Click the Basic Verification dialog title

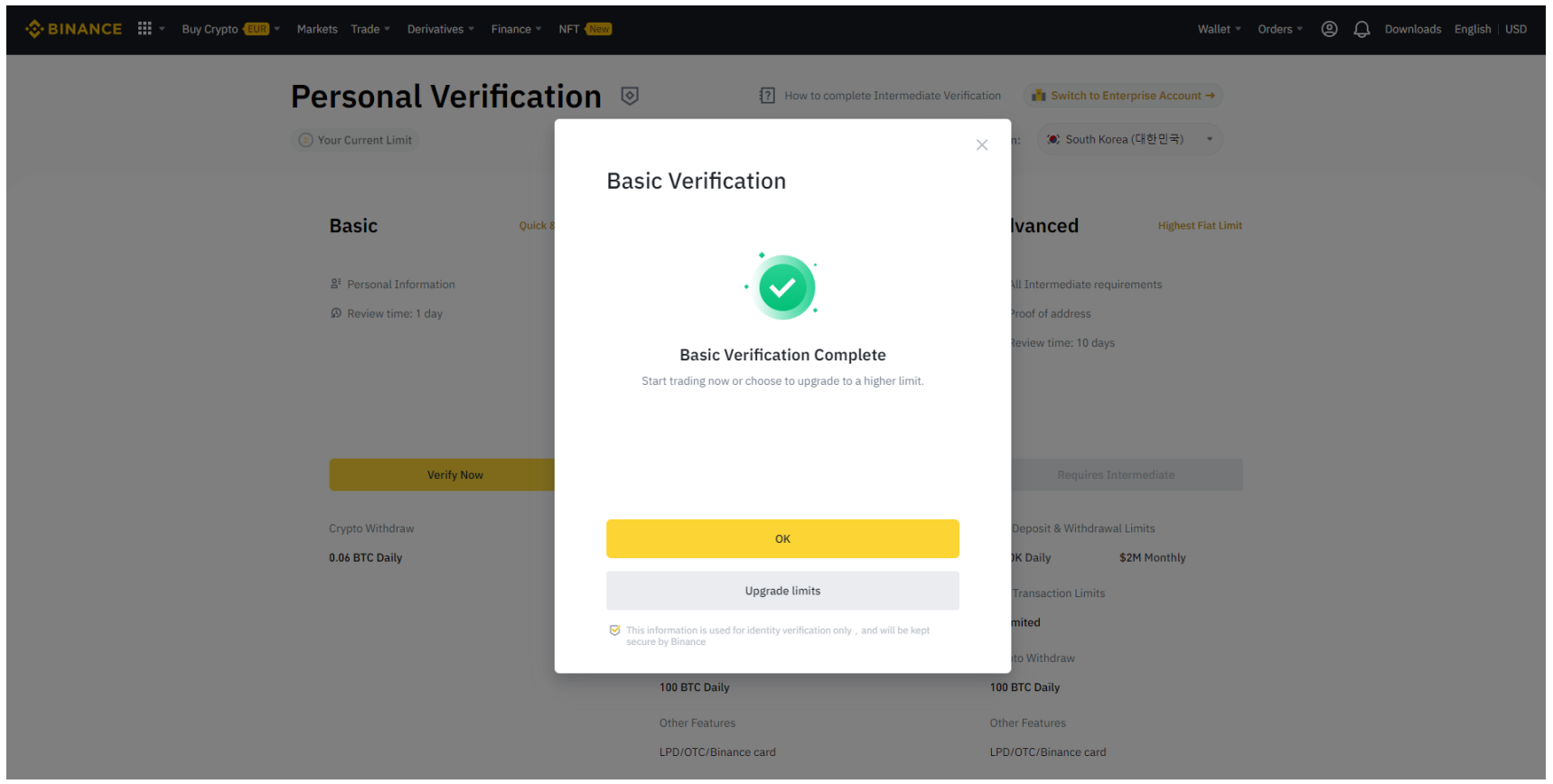[x=697, y=181]
